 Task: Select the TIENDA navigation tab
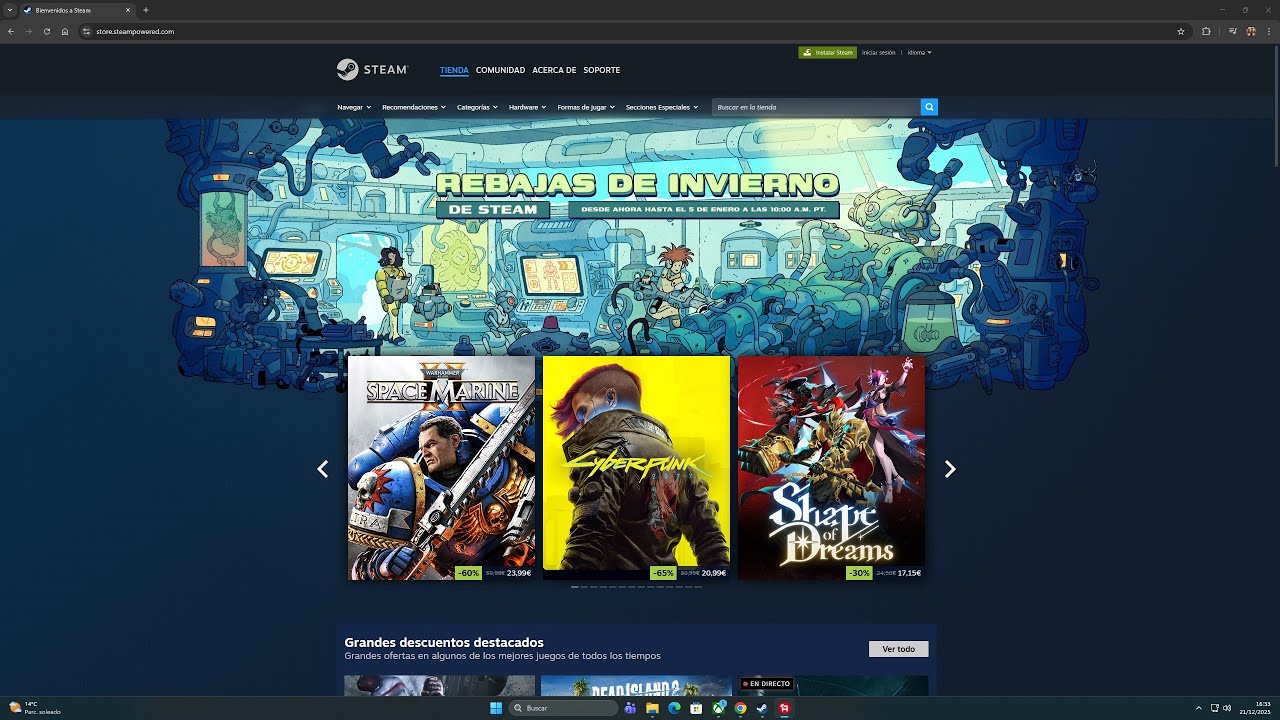(x=454, y=70)
